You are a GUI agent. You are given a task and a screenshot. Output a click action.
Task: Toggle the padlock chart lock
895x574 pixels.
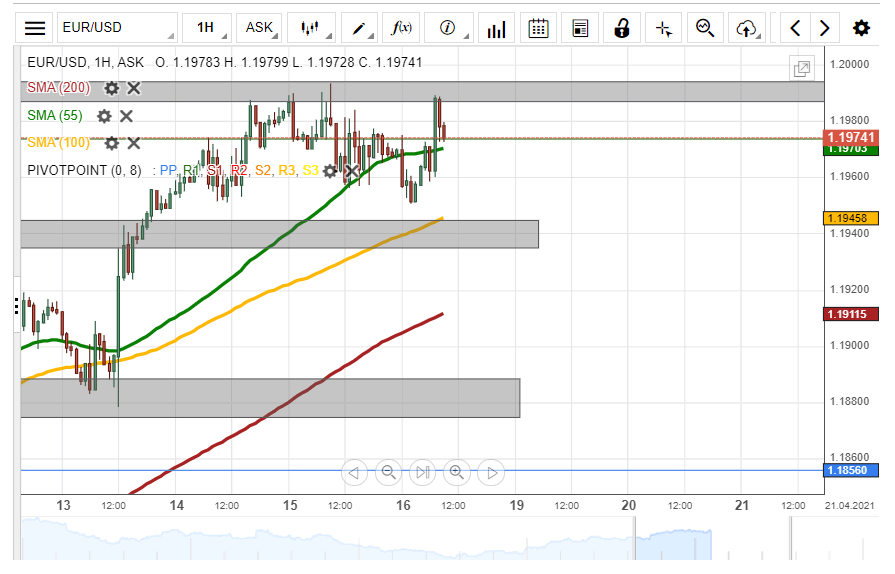pyautogui.click(x=622, y=28)
